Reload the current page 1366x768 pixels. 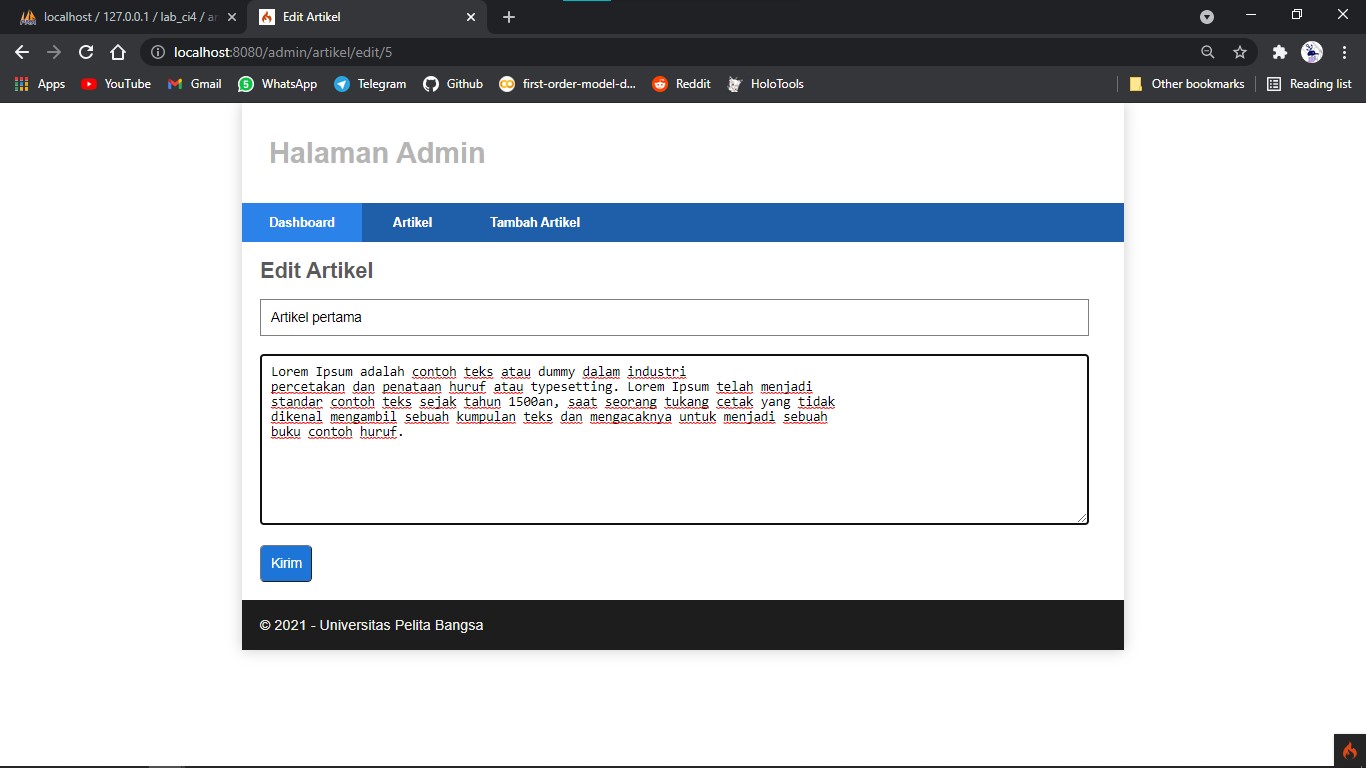[85, 52]
